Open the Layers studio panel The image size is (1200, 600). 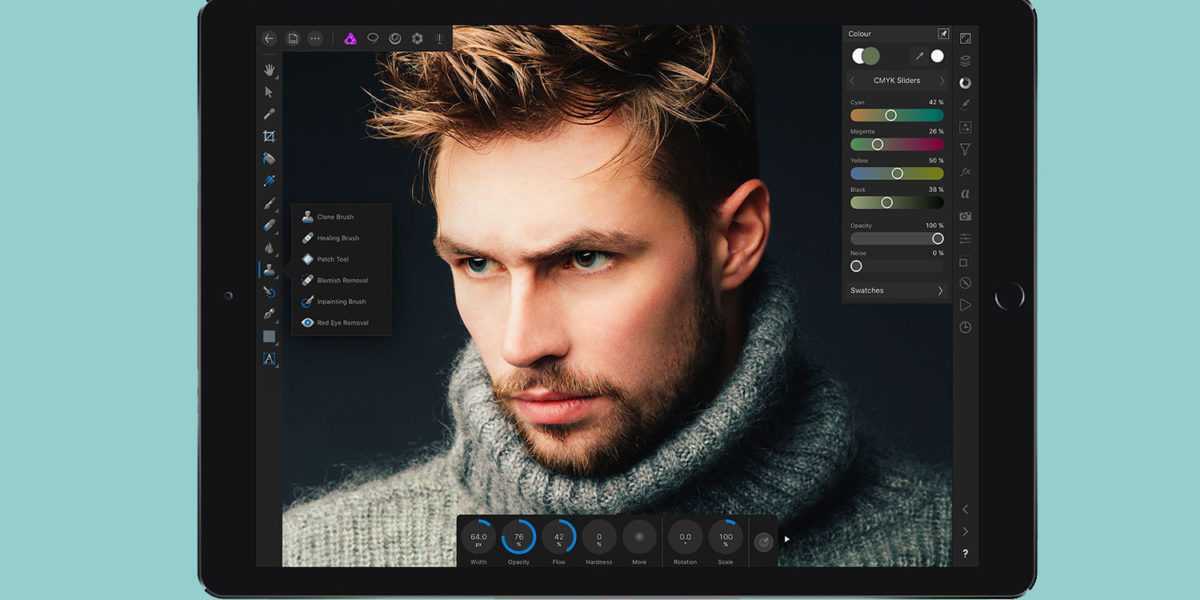point(965,61)
